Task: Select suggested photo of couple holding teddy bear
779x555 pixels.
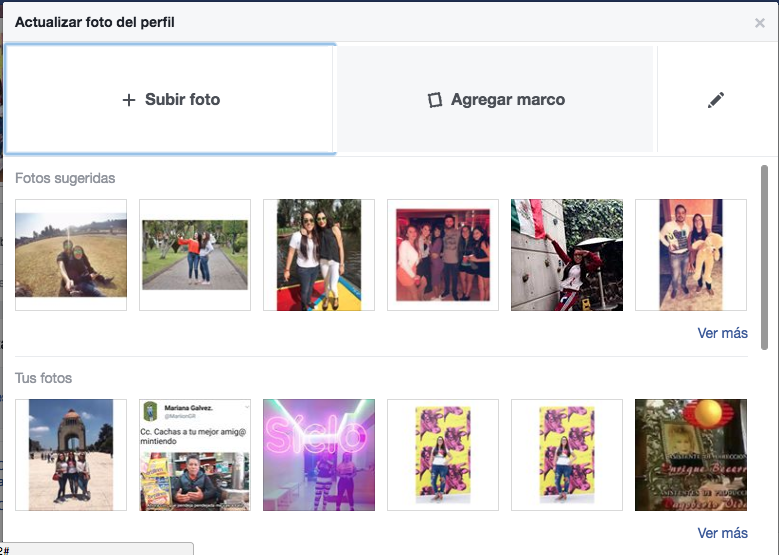Action: point(691,255)
